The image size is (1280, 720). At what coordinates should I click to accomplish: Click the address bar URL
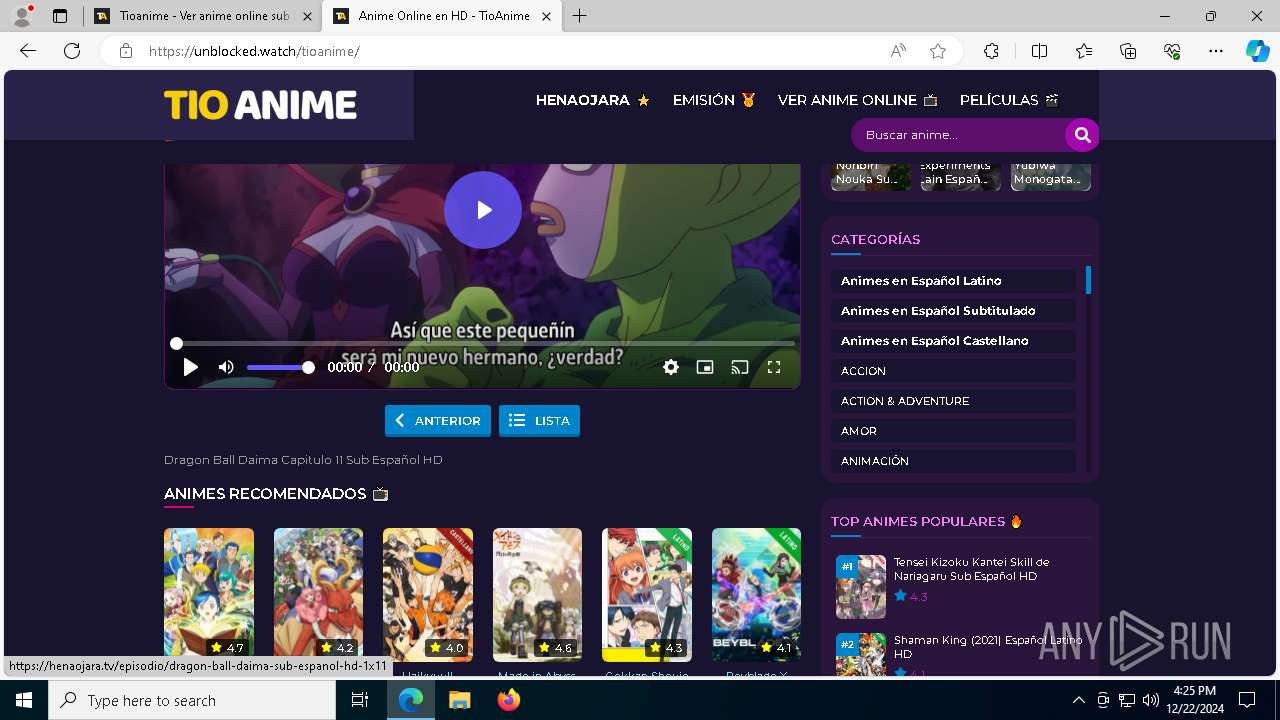point(254,51)
